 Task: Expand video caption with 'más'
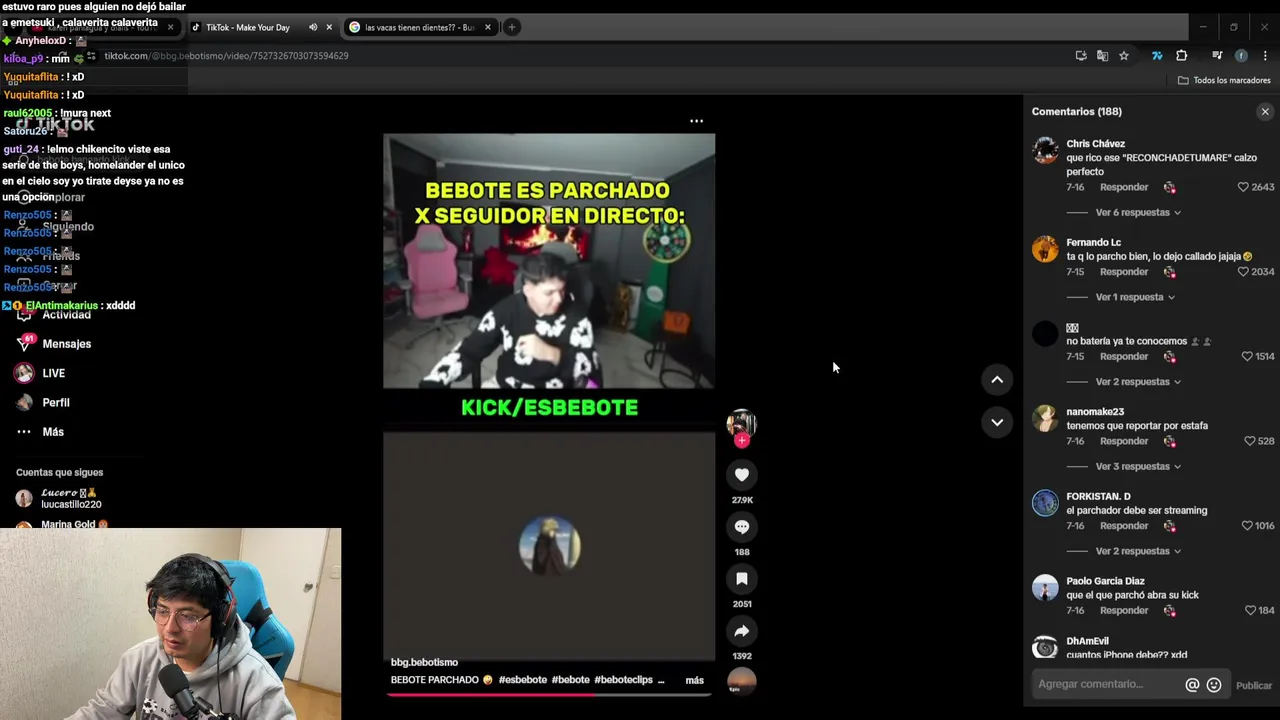[694, 680]
